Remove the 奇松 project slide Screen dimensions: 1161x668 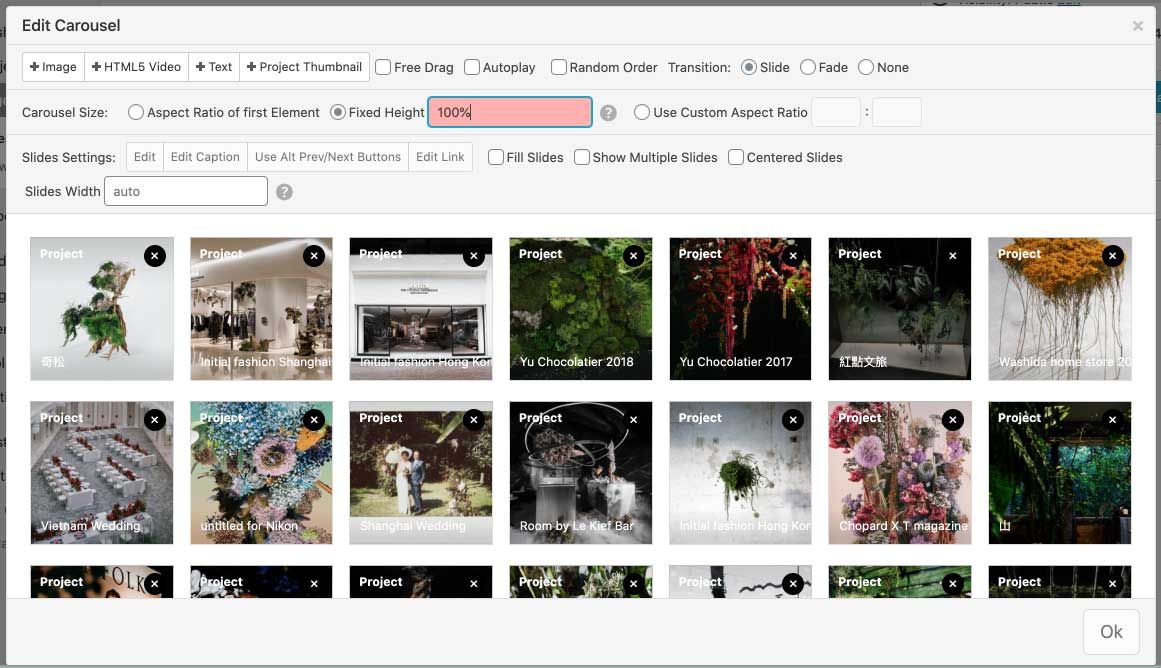pos(154,256)
